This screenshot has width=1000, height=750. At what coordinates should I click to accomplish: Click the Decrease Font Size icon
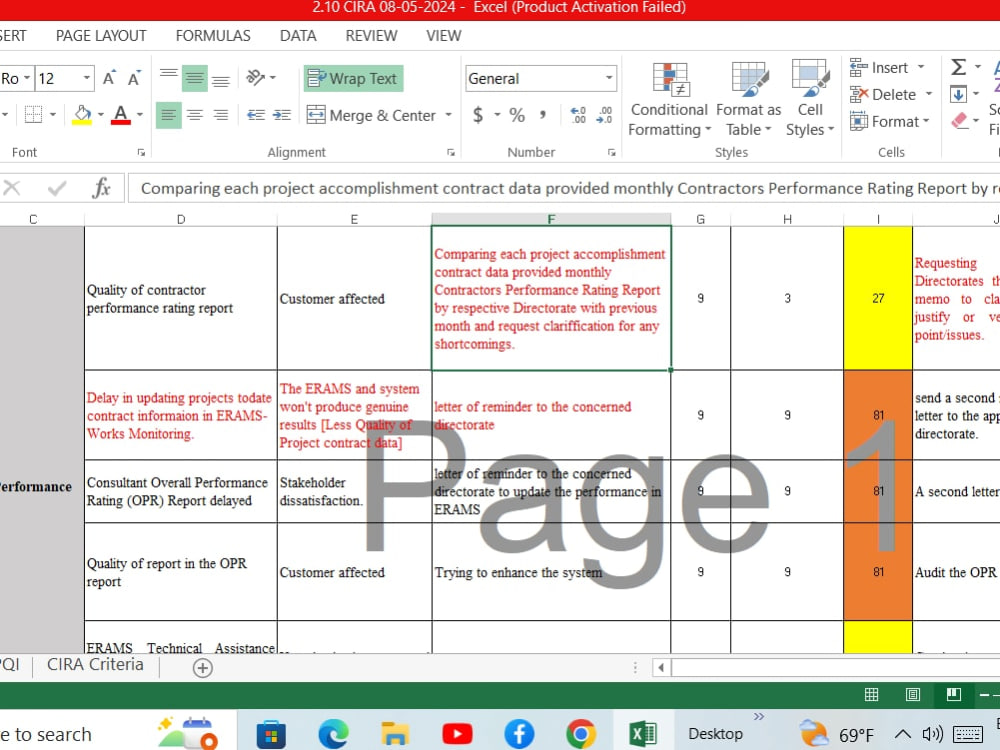[134, 78]
